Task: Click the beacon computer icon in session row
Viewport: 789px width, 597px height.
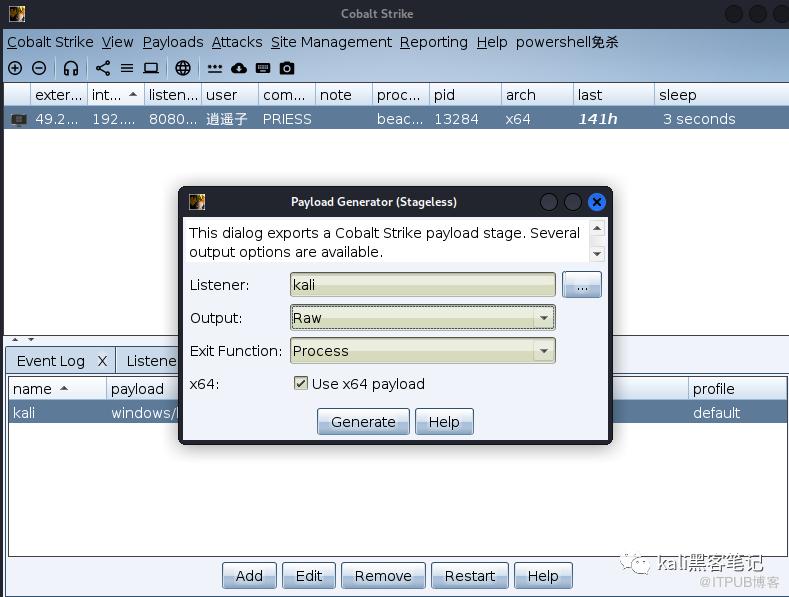Action: tap(19, 119)
